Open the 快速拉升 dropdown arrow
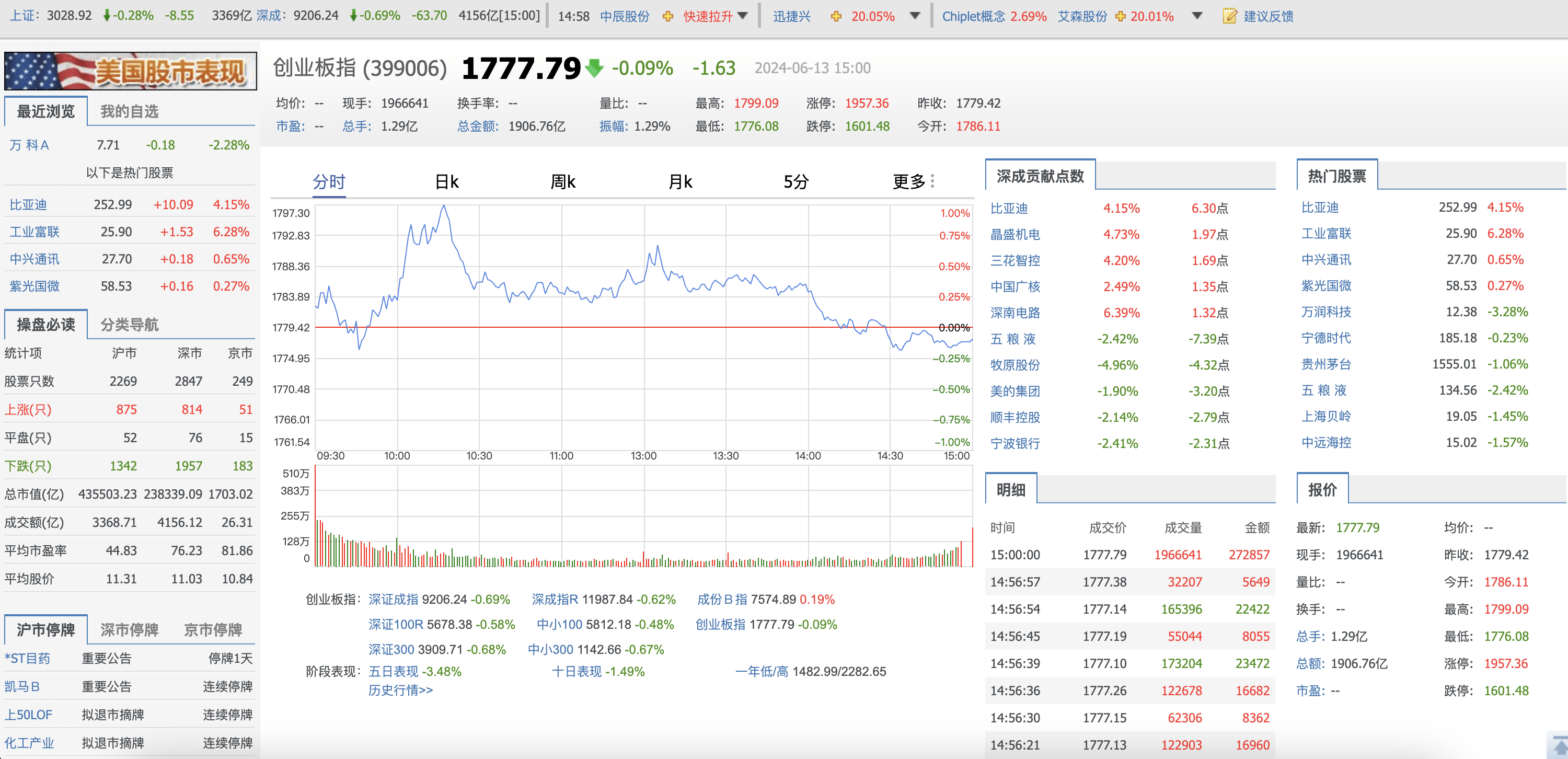Screen dimensions: 1568x759 [x=743, y=16]
